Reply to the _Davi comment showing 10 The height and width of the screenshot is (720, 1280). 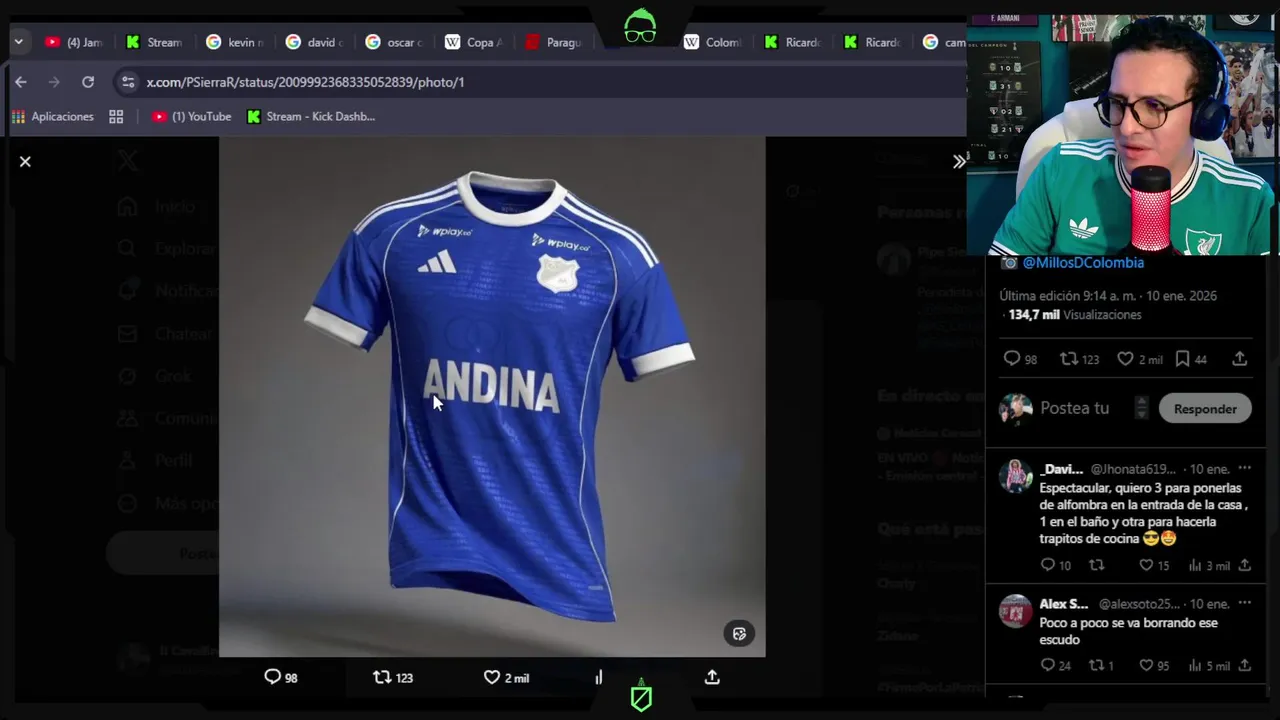pyautogui.click(x=1055, y=565)
